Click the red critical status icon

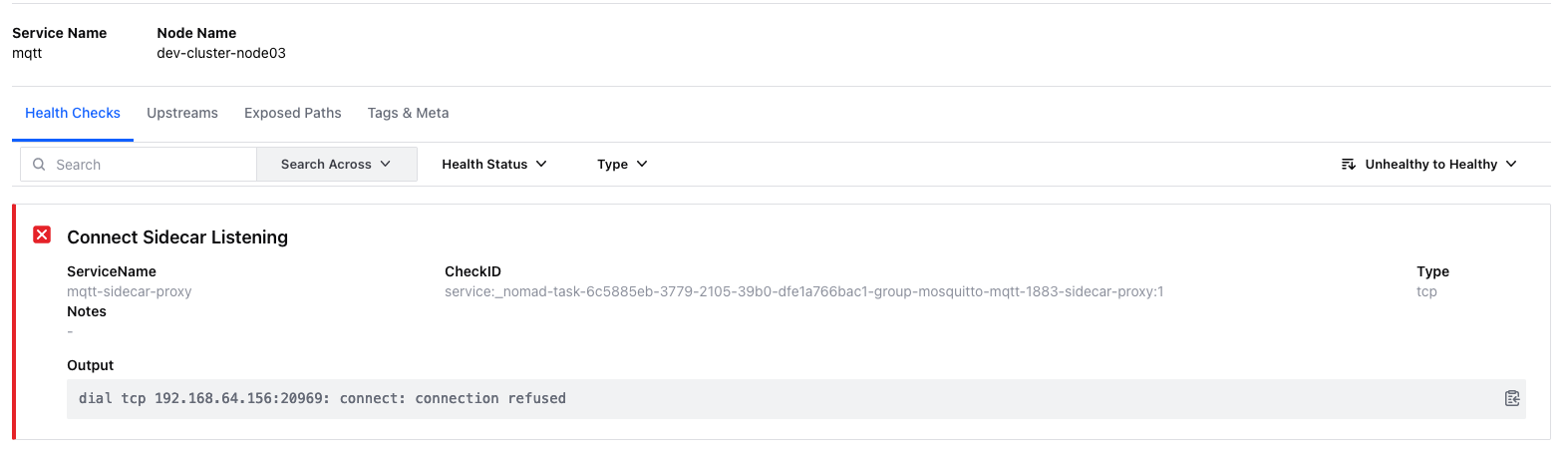42,234
